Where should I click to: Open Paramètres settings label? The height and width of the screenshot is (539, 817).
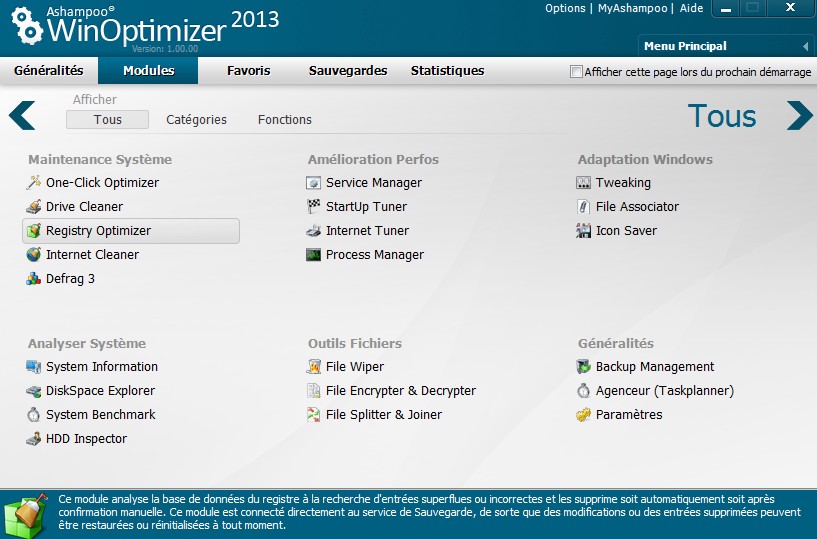(629, 414)
